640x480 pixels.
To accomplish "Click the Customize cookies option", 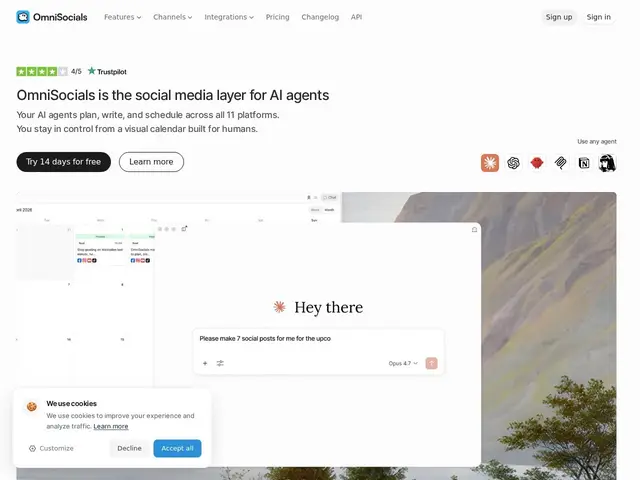I will (51, 448).
